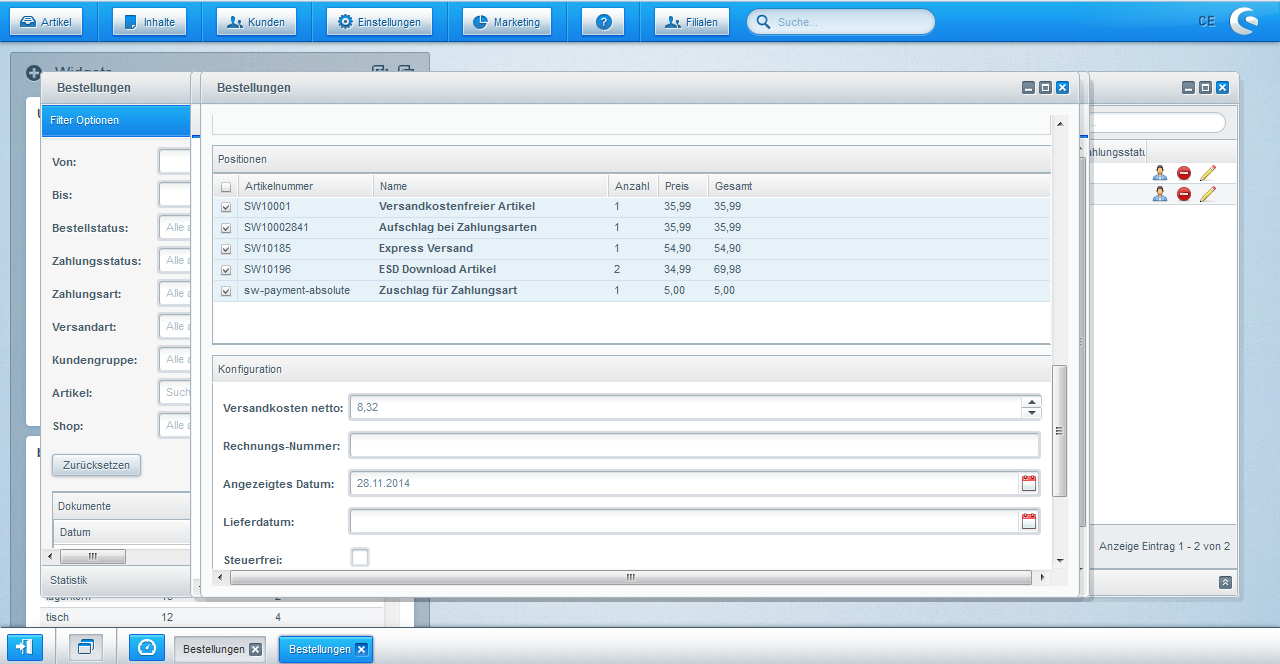This screenshot has width=1280, height=664.
Task: Open customer icon in first order row
Action: click(1160, 173)
